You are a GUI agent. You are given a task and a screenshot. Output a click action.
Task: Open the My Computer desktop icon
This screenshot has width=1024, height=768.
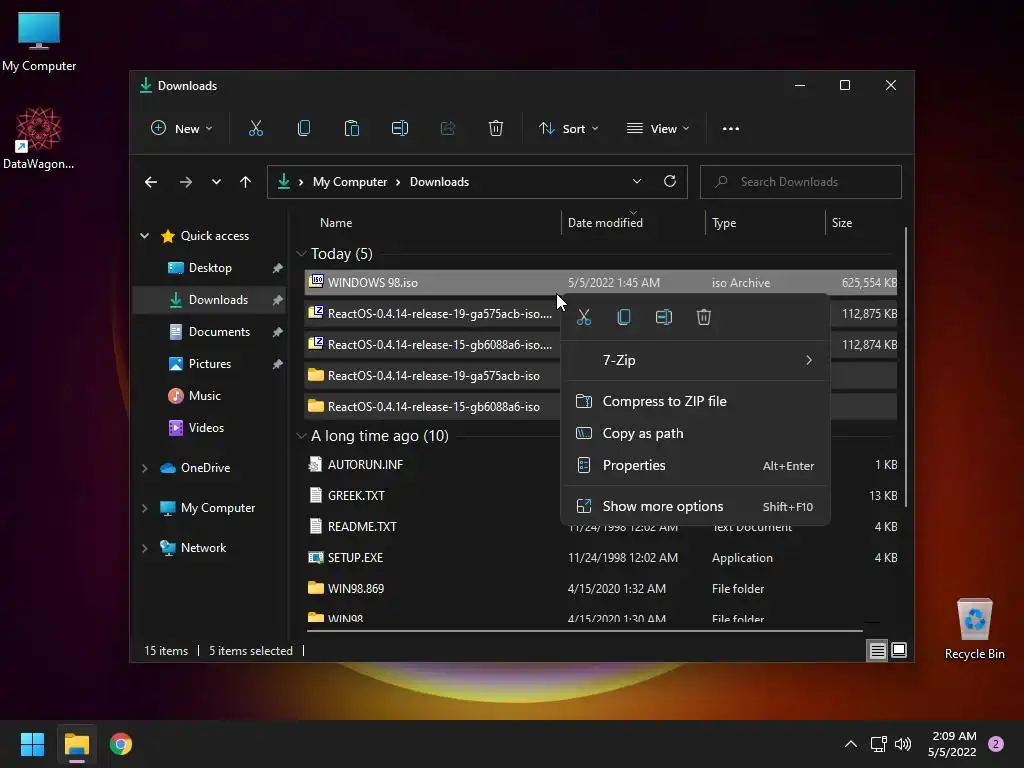click(x=39, y=42)
